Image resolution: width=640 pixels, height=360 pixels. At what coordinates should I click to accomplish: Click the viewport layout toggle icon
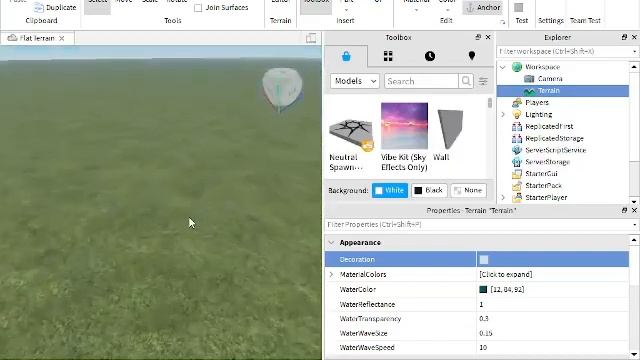click(311, 38)
